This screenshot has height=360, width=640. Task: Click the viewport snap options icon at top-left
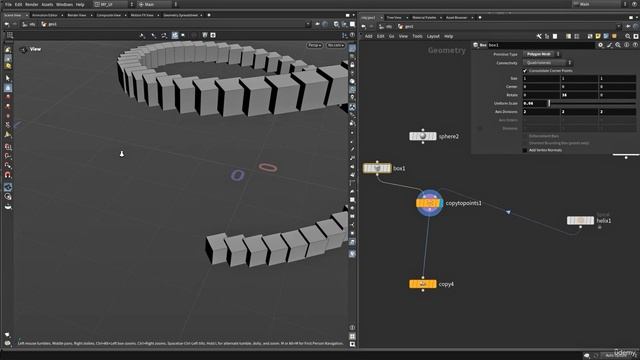click(10, 36)
